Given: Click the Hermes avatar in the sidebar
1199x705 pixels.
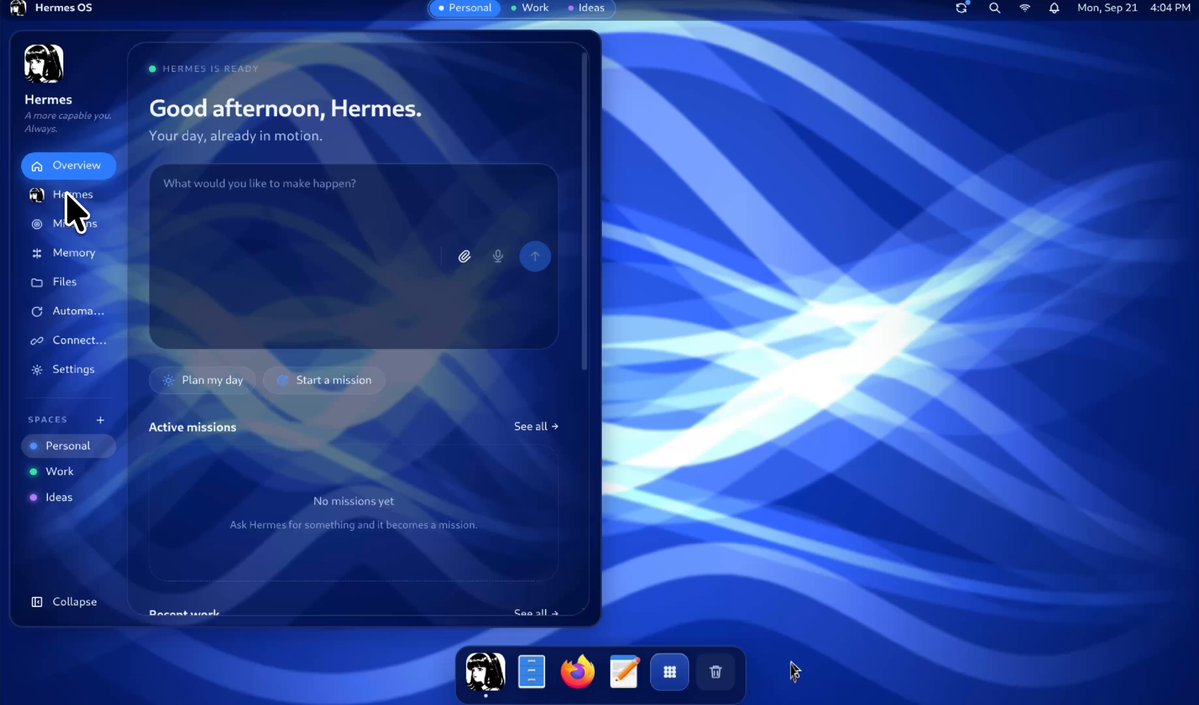Looking at the screenshot, I should pyautogui.click(x=44, y=63).
